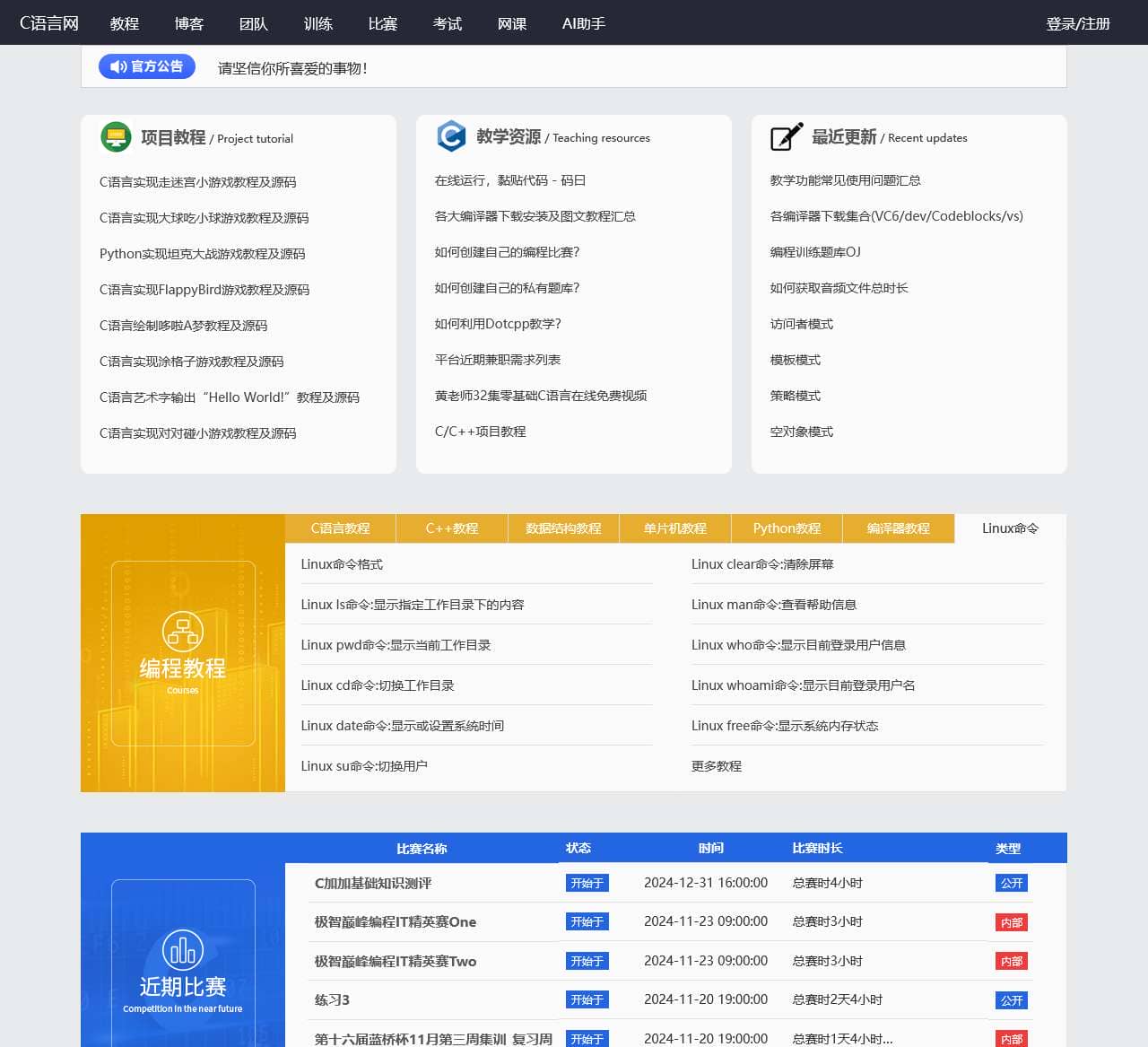Open the Python教程 tab
Image resolution: width=1148 pixels, height=1047 pixels.
coord(787,528)
